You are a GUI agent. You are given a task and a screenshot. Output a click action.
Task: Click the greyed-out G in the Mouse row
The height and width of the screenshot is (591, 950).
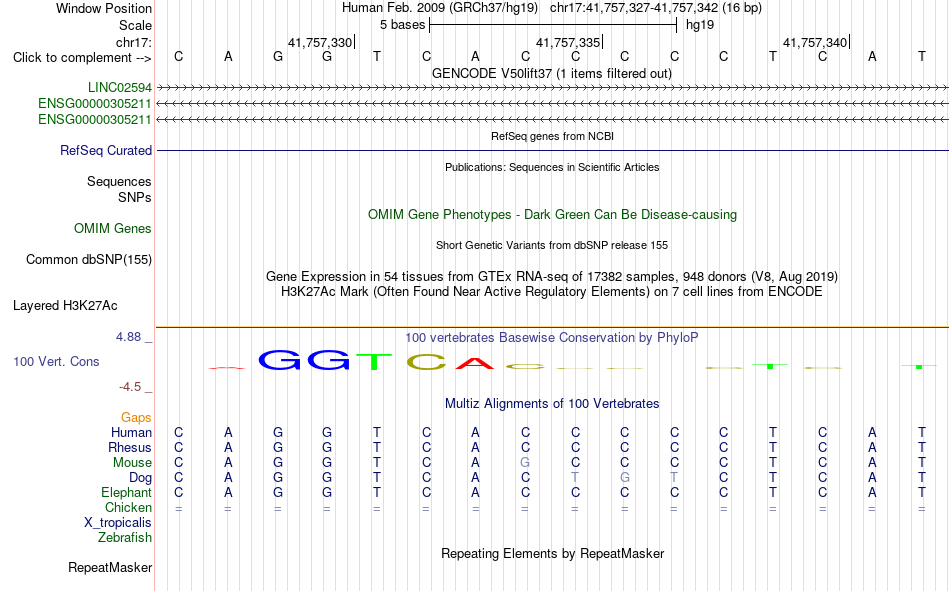pos(525,462)
